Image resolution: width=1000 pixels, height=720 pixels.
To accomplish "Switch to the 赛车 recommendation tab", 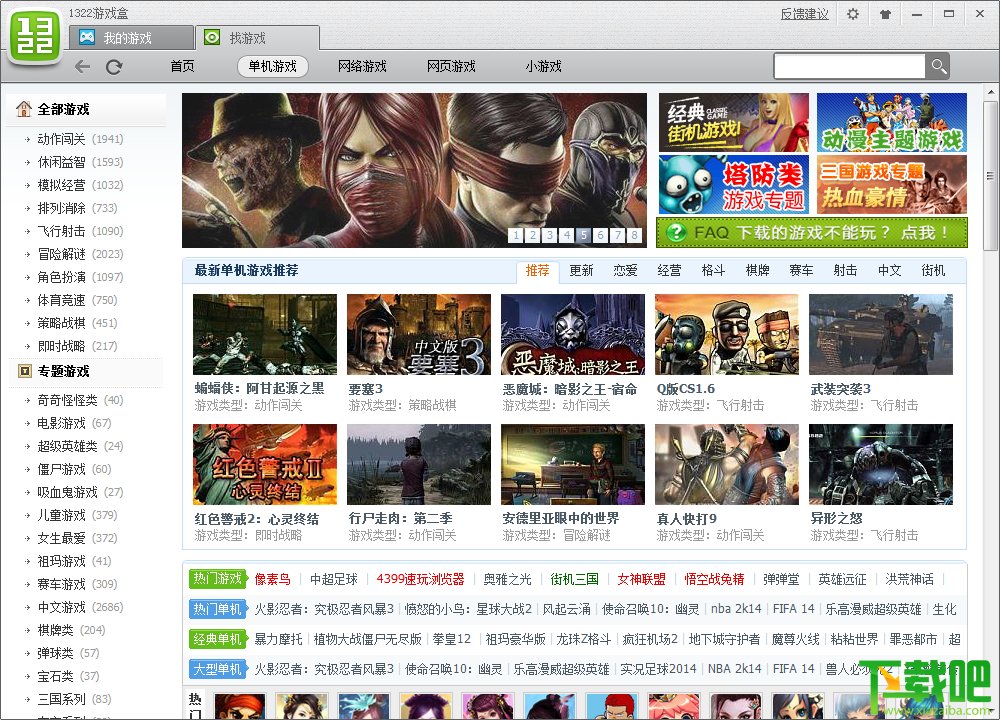I will click(801, 270).
